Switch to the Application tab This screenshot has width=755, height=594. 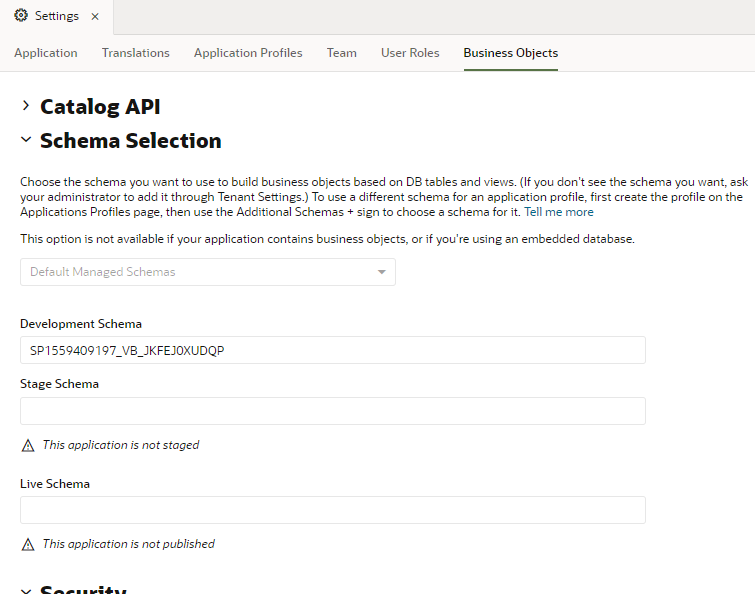click(46, 52)
